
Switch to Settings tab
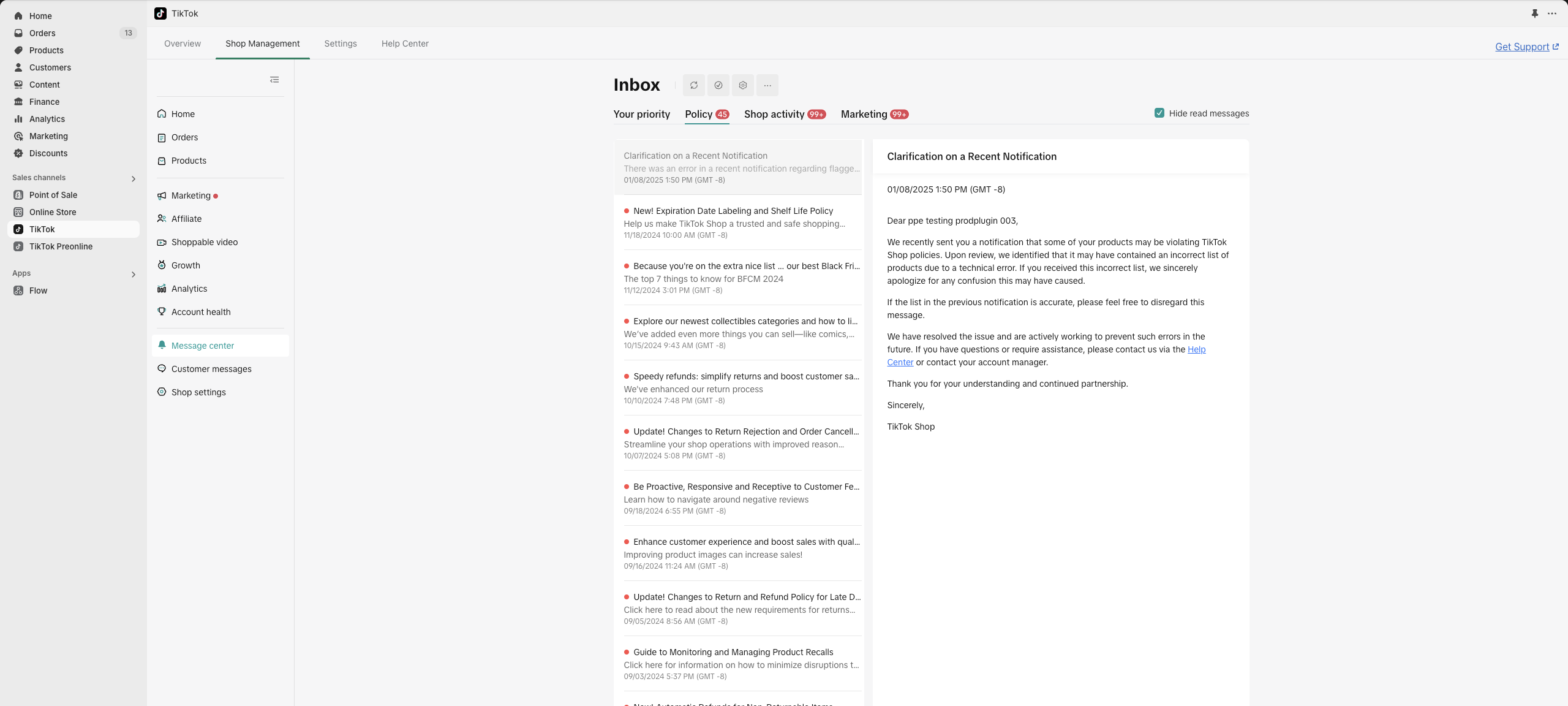(340, 44)
